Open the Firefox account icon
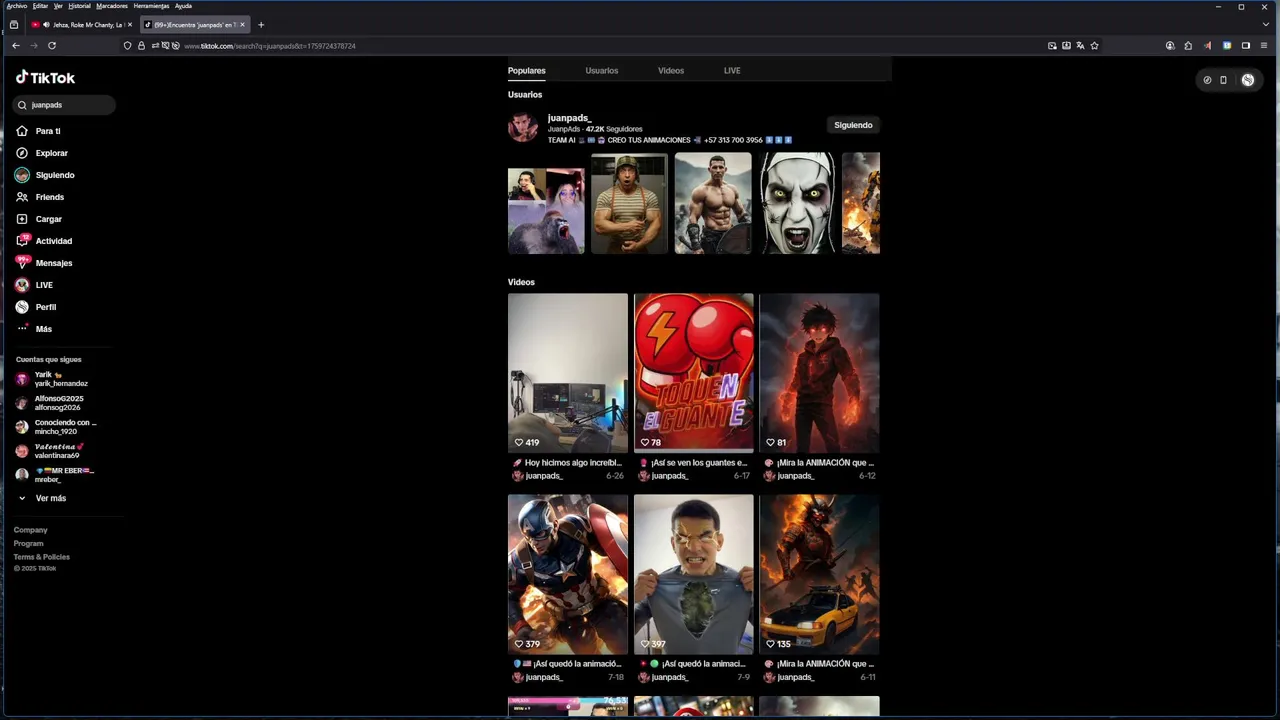 tap(1170, 45)
